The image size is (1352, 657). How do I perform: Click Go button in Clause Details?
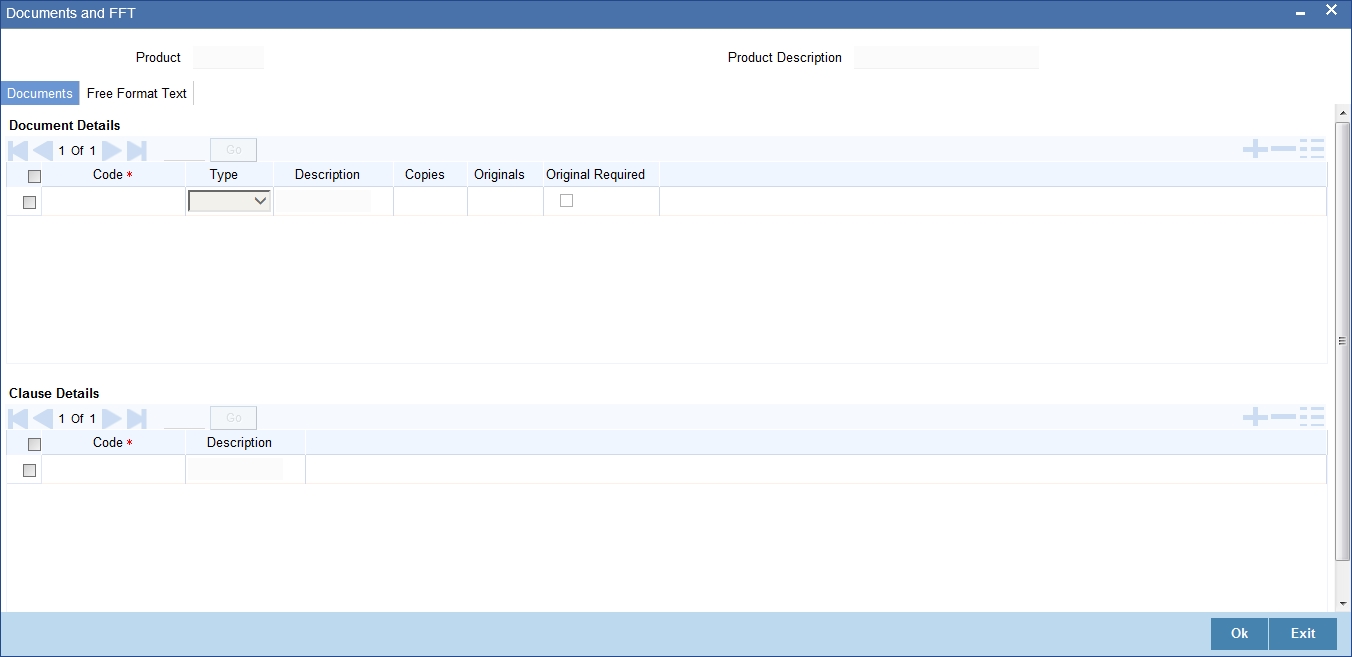233,418
